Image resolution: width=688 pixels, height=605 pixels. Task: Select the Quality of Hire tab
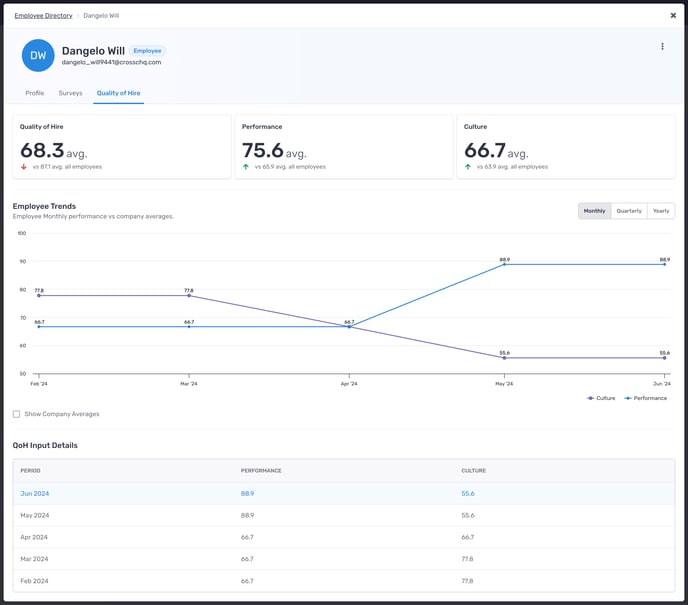[118, 93]
